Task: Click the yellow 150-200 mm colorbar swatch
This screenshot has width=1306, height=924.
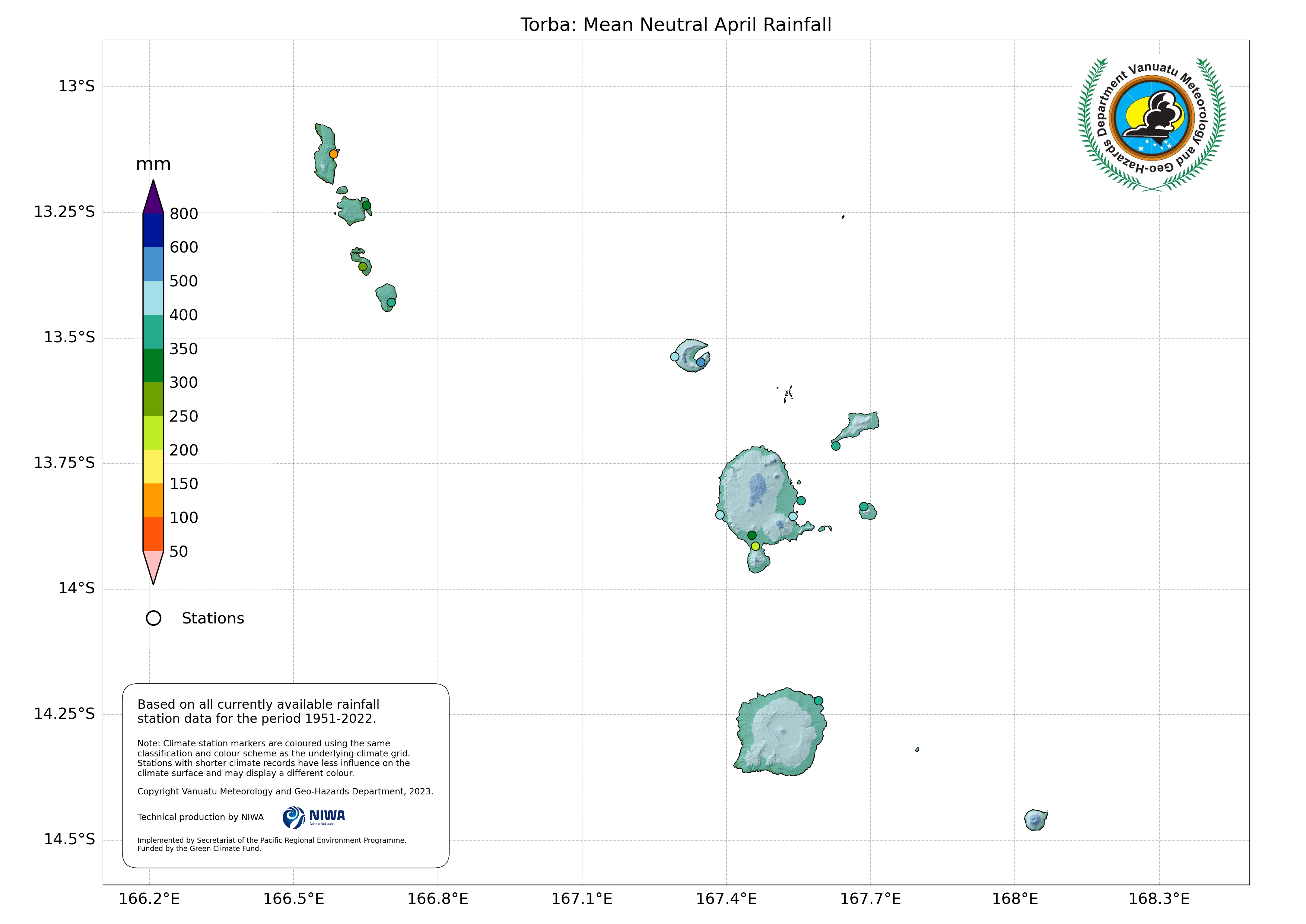Action: [153, 467]
